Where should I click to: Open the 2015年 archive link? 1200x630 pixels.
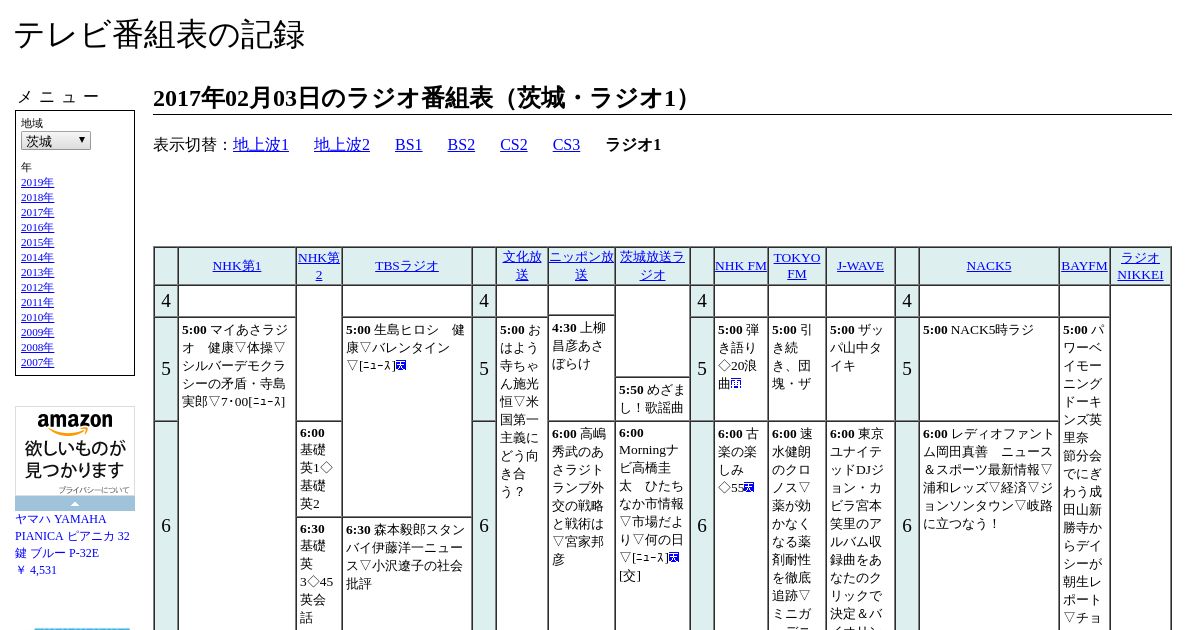coord(37,242)
